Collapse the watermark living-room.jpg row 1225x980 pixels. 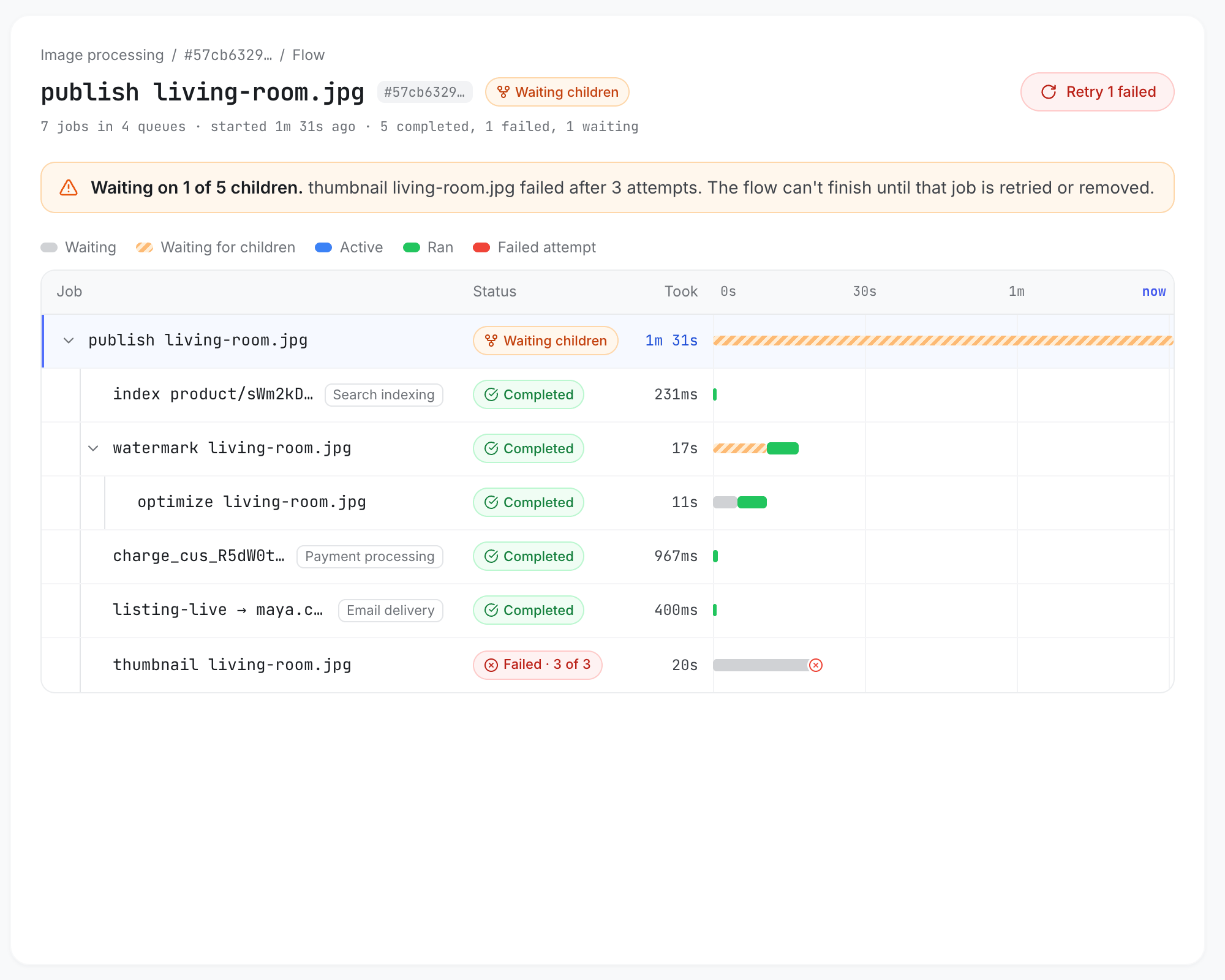click(x=93, y=448)
